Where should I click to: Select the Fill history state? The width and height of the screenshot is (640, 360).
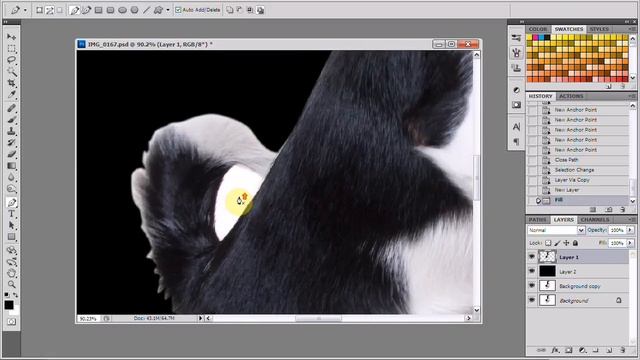pyautogui.click(x=578, y=200)
